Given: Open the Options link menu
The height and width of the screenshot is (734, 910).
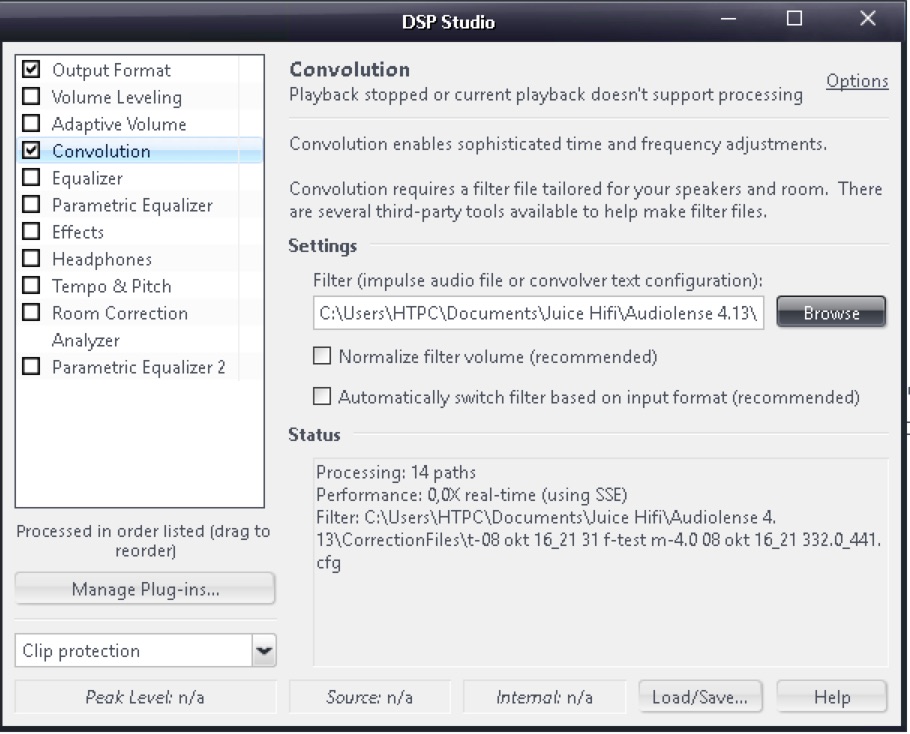Looking at the screenshot, I should 857,81.
